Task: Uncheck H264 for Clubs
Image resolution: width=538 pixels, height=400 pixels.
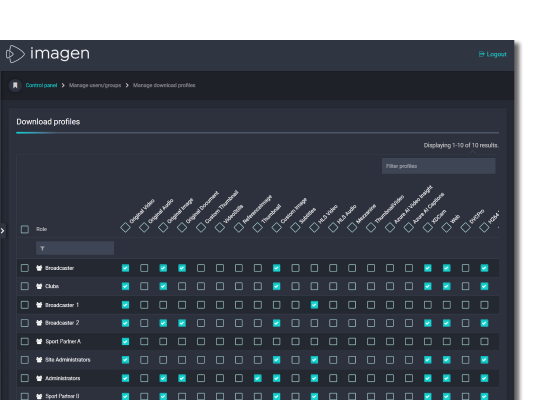Action: (484, 286)
